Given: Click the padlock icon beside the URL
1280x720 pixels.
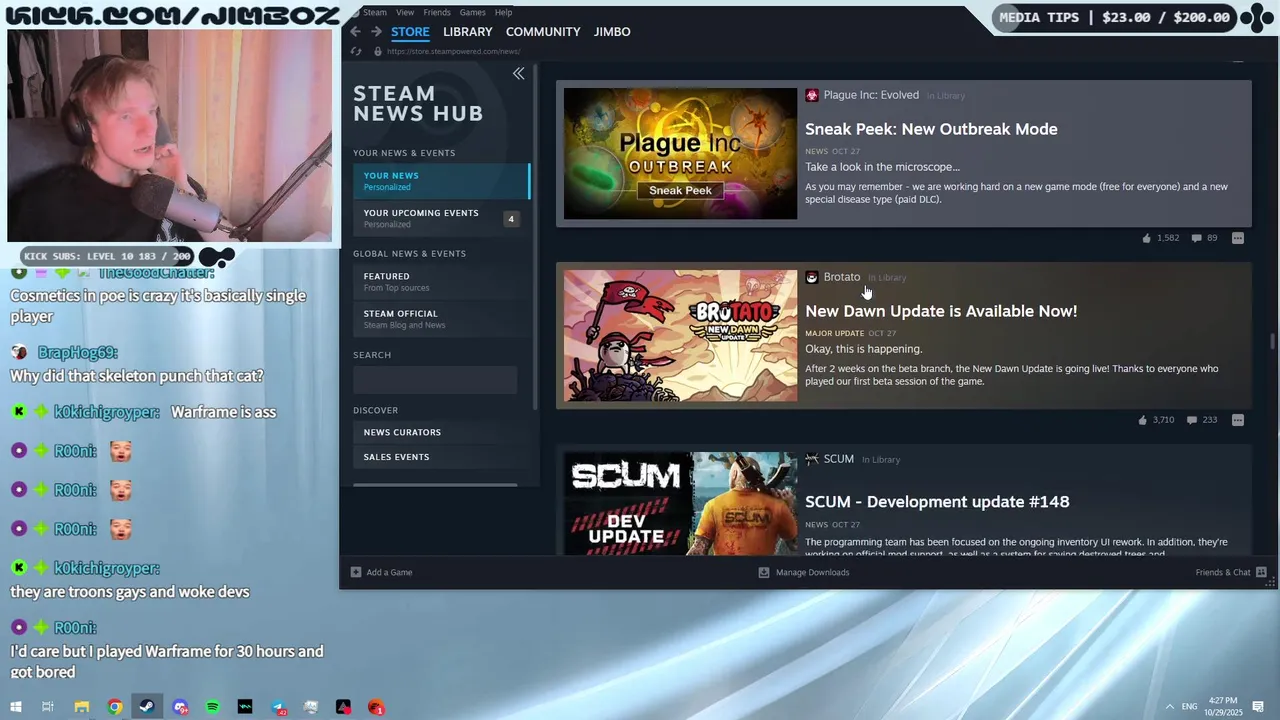Looking at the screenshot, I should point(378,51).
